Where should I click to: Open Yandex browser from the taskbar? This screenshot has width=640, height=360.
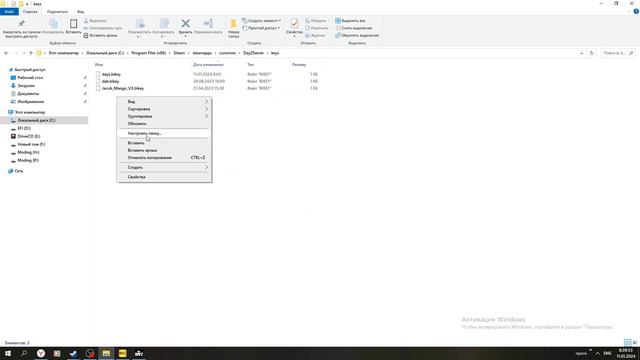pyautogui.click(x=41, y=353)
